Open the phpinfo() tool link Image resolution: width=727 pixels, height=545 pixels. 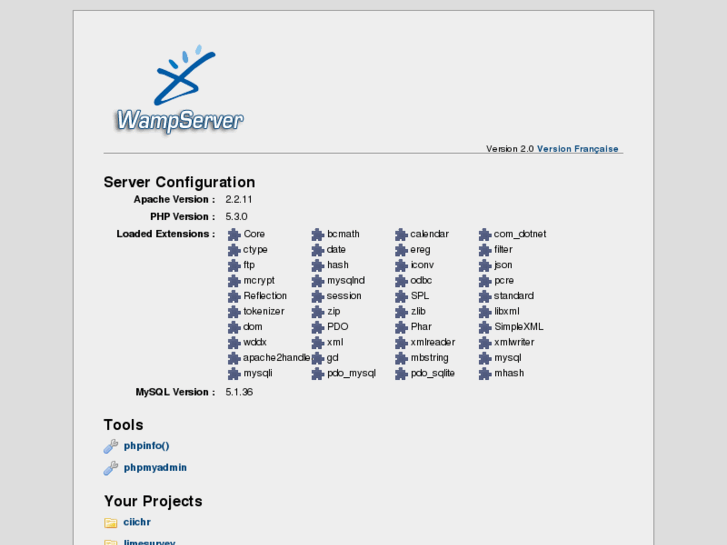coord(147,446)
